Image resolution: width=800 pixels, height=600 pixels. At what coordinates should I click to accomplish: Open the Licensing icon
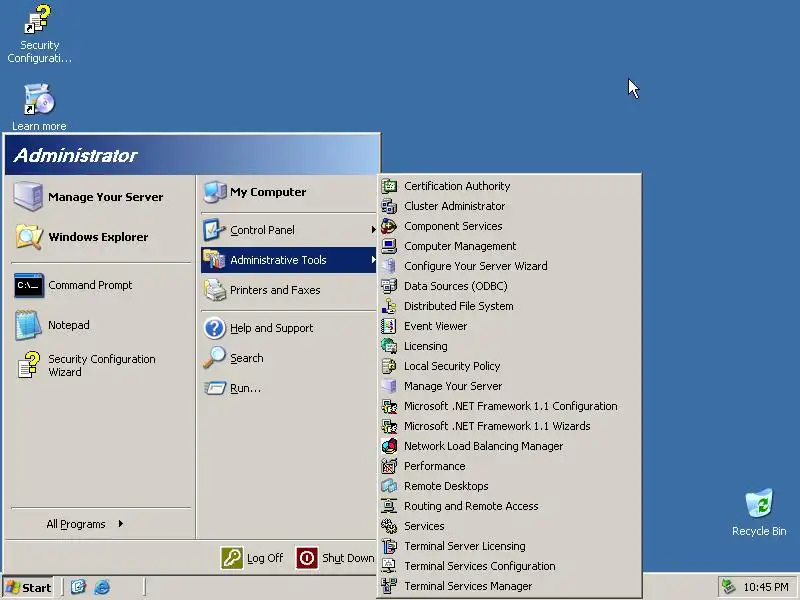389,346
